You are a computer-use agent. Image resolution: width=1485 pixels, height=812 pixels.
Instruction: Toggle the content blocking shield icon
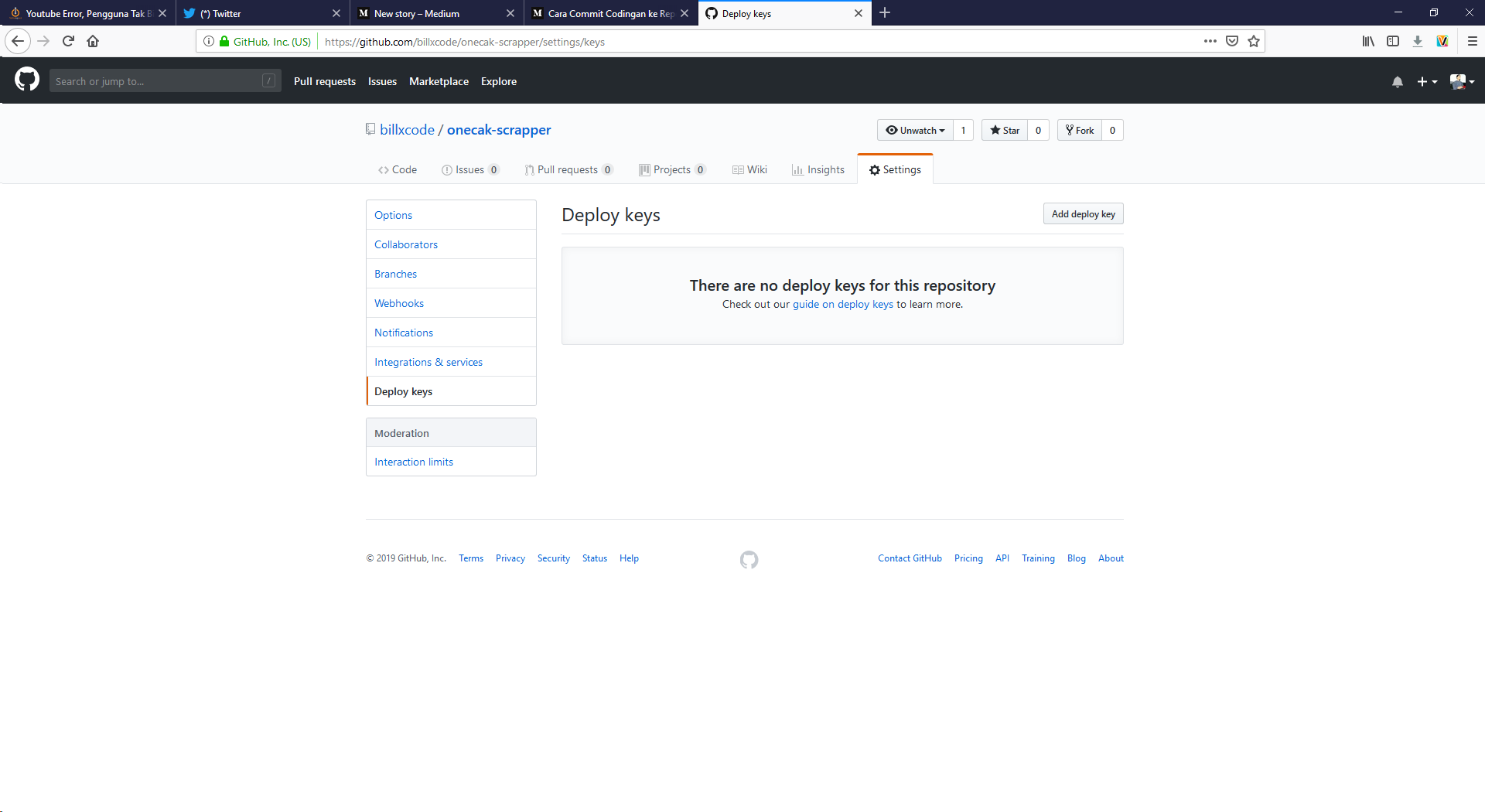point(1231,41)
